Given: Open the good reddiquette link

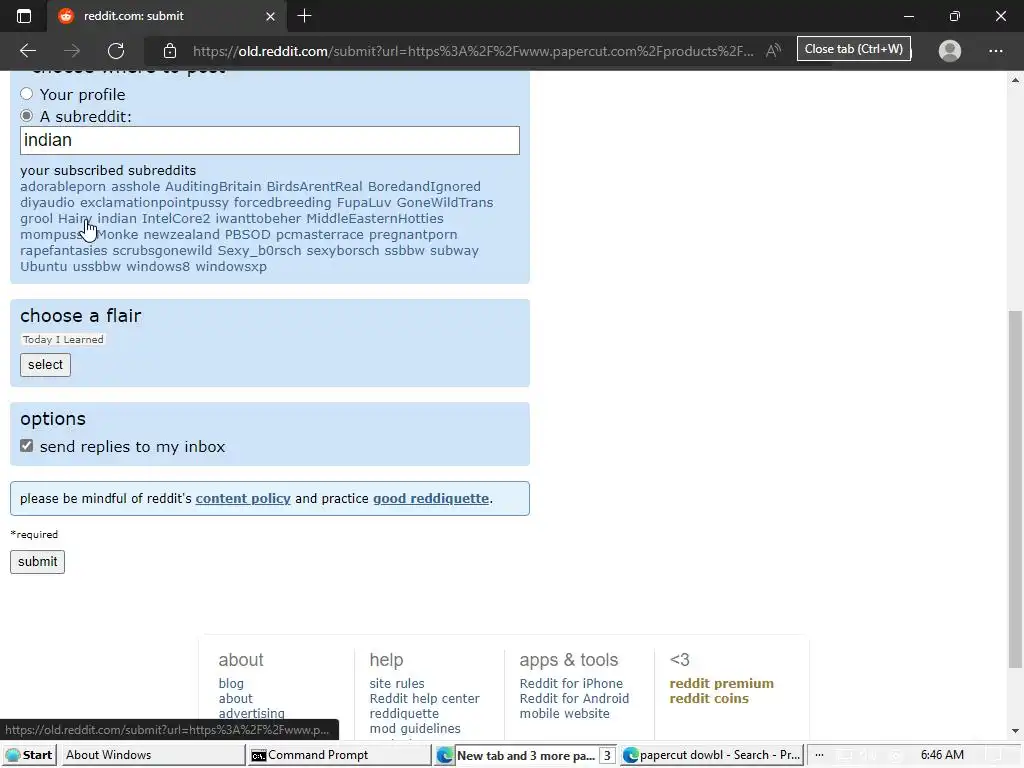Looking at the screenshot, I should 431,498.
